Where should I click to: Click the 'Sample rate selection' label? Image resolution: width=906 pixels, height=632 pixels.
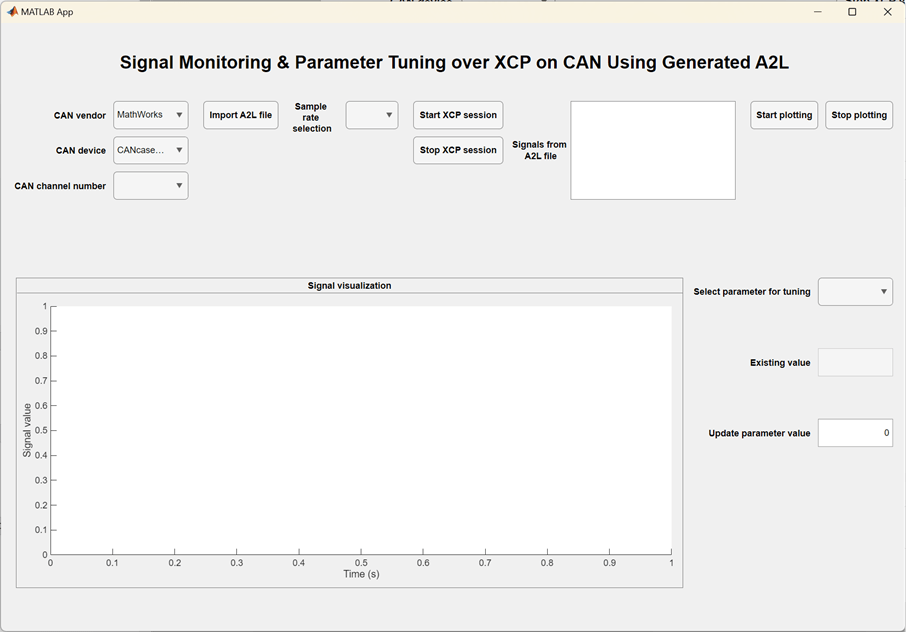[311, 117]
